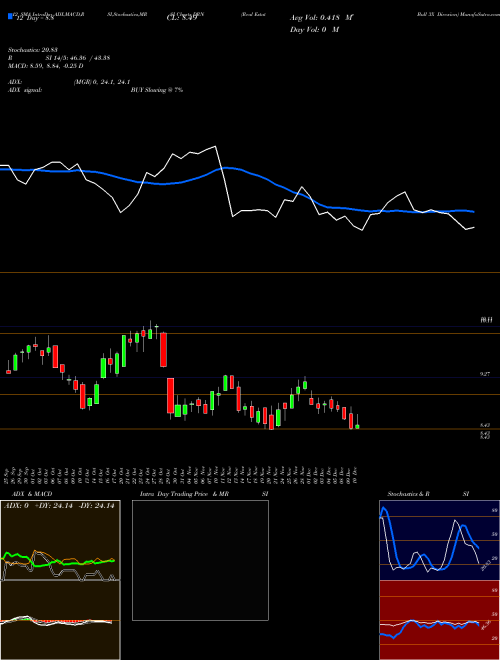Click the tall red candle after the October peak

pos(163,350)
